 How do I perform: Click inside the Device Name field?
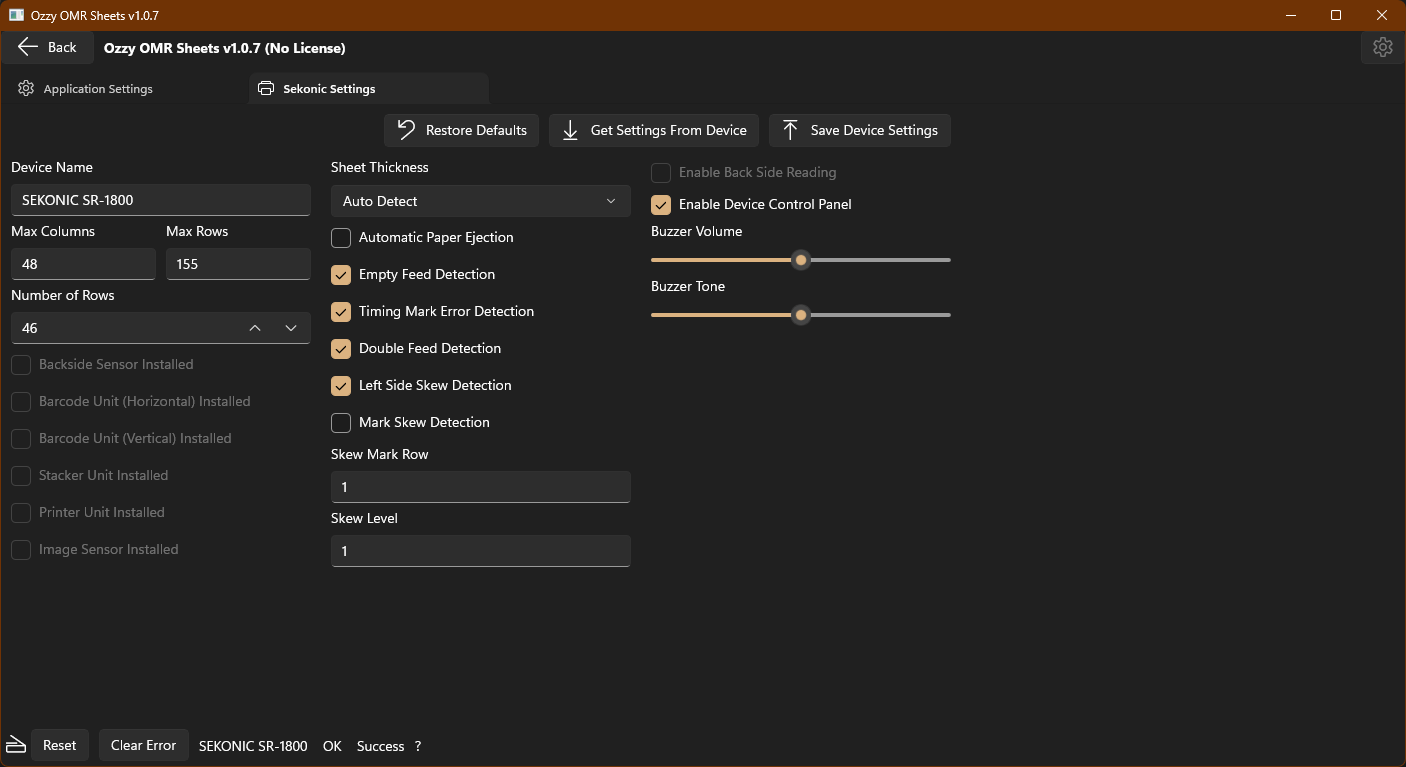coord(160,199)
